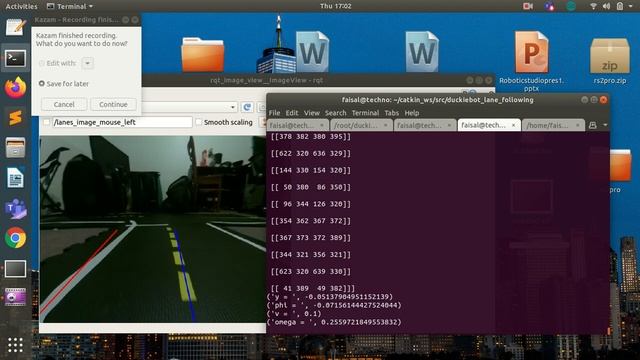The width and height of the screenshot is (640, 360).
Task: Click the green circular tray icon
Action: click(571, 6)
